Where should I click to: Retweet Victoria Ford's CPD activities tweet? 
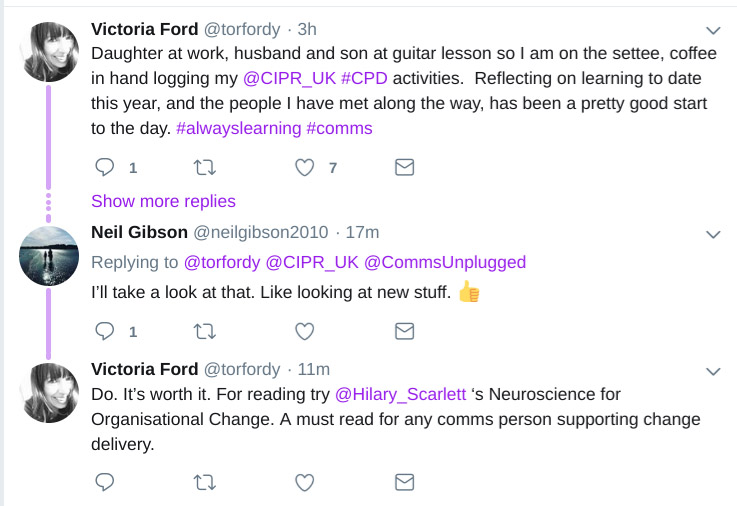pyautogui.click(x=204, y=167)
